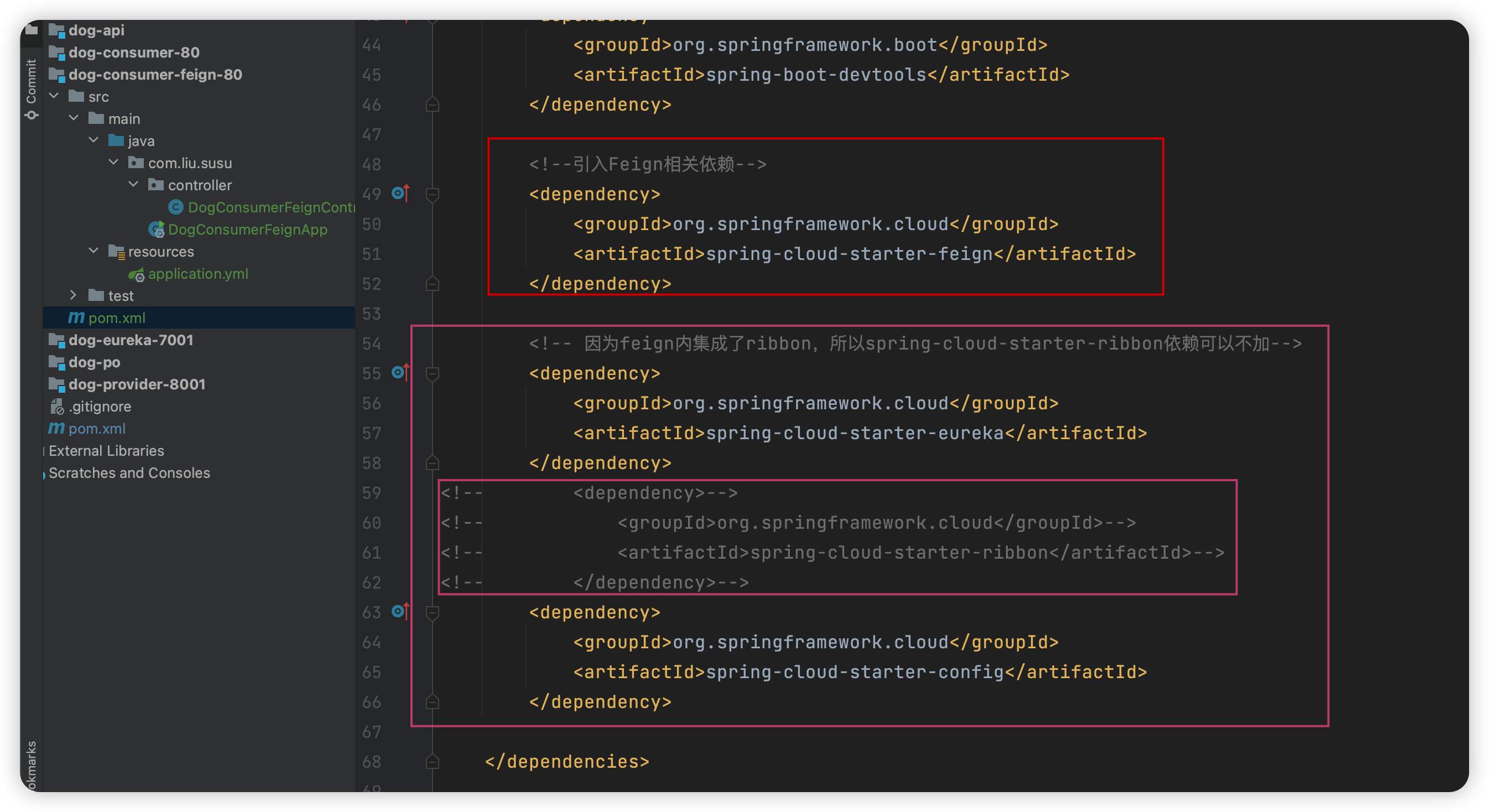Select External Libraries node

[x=106, y=450]
